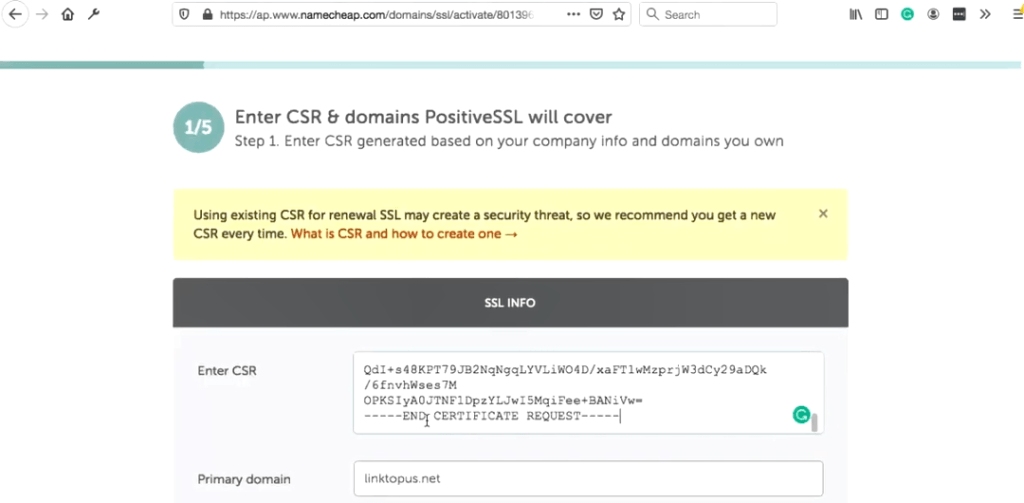The height and width of the screenshot is (503, 1024).
Task: Dismiss the yellow CSR warning notice
Action: click(823, 214)
